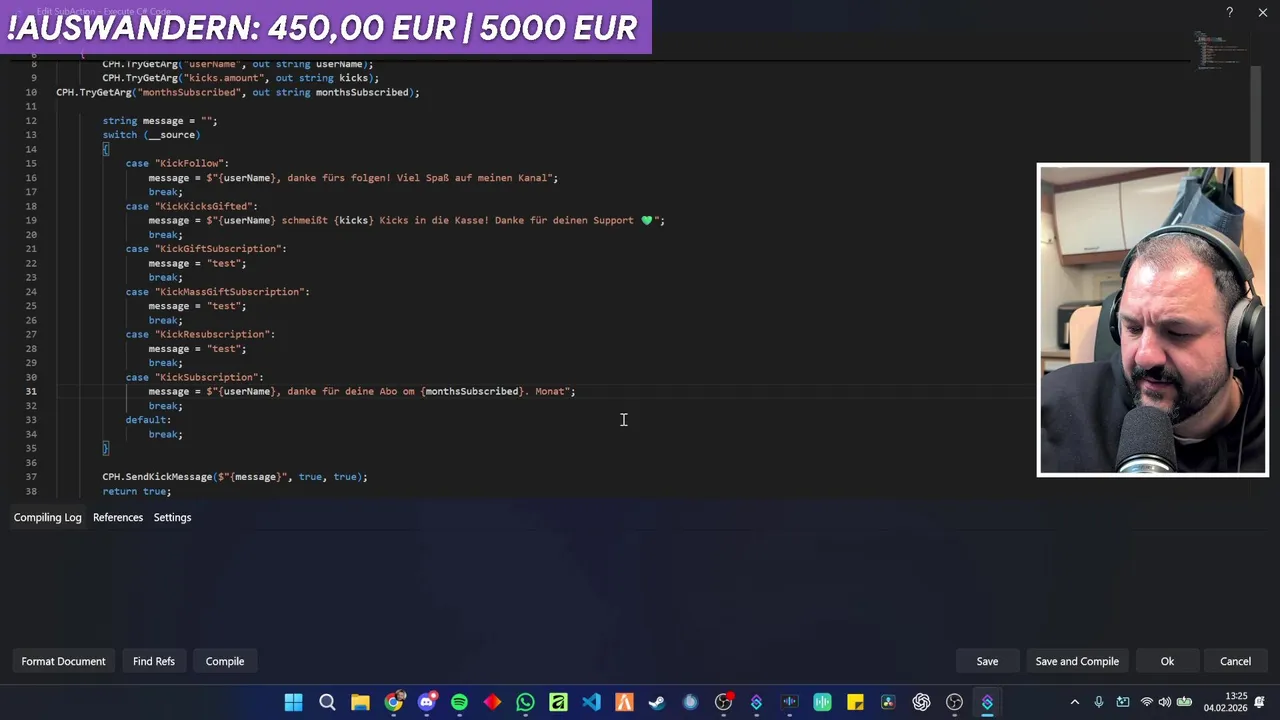Click 'danke fürs folgen!' string on line 16

339,178
